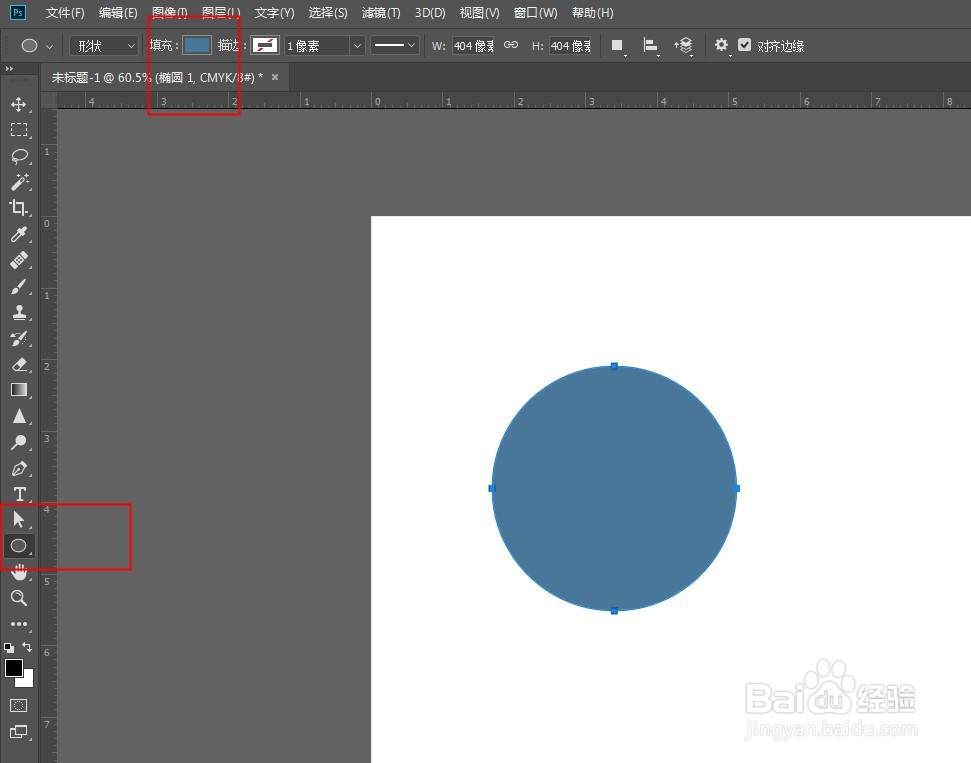Viewport: 971px width, 763px height.
Task: Click the black foreground color swatch
Action: [13, 668]
